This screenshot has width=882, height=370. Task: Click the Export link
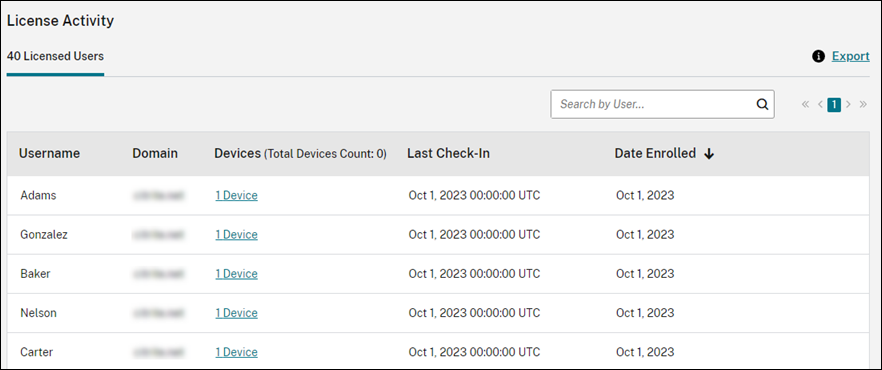pos(850,56)
